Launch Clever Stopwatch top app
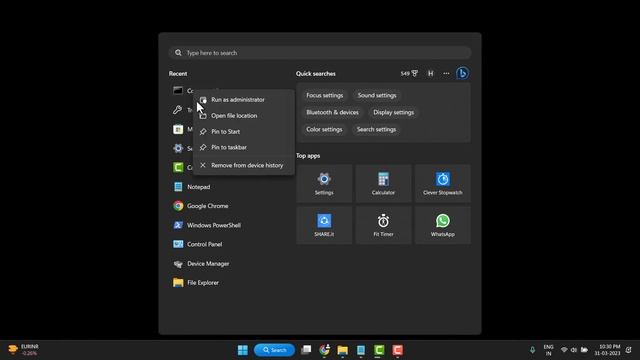 (x=443, y=183)
